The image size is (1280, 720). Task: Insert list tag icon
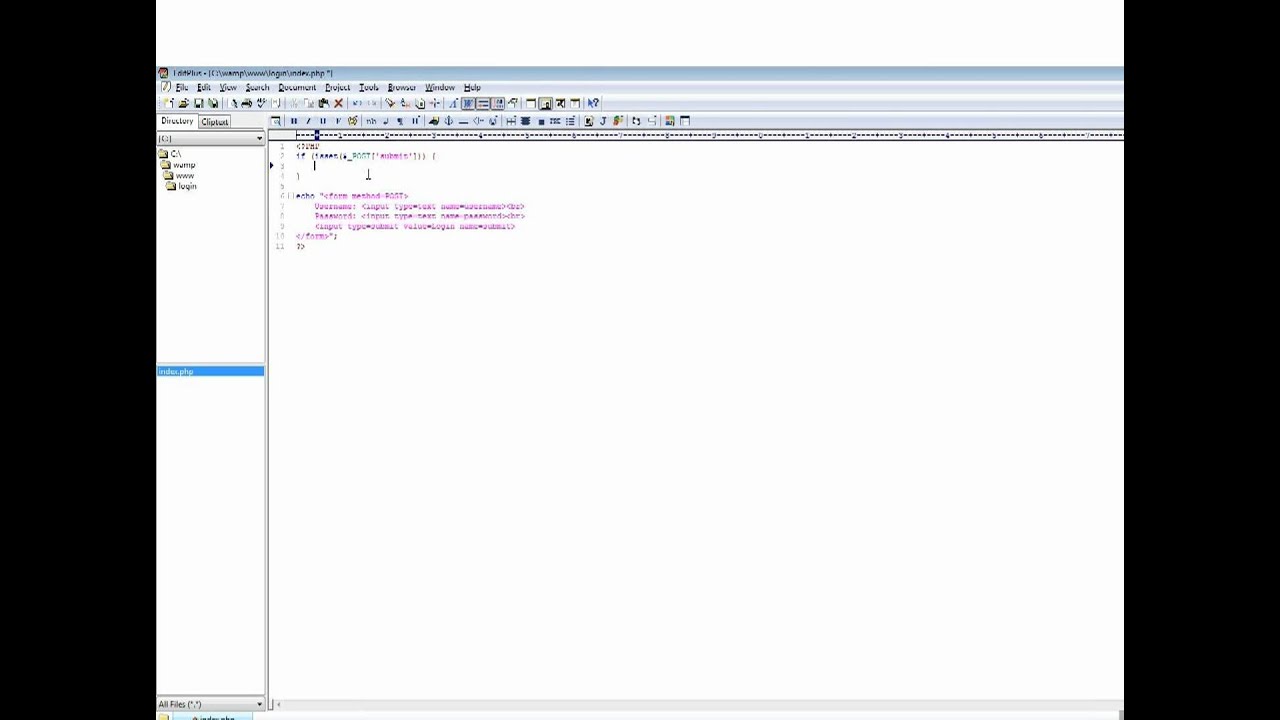(x=570, y=121)
